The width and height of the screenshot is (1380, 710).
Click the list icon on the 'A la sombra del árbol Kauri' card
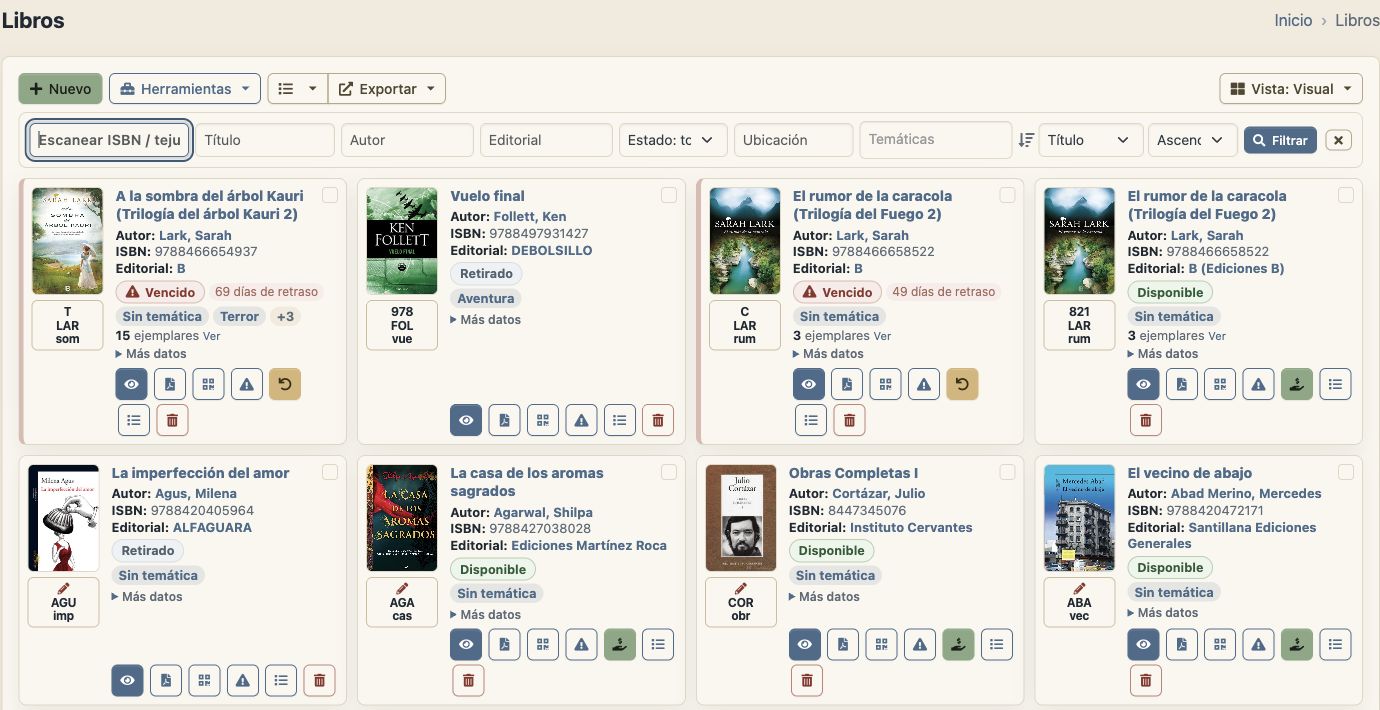coord(134,420)
